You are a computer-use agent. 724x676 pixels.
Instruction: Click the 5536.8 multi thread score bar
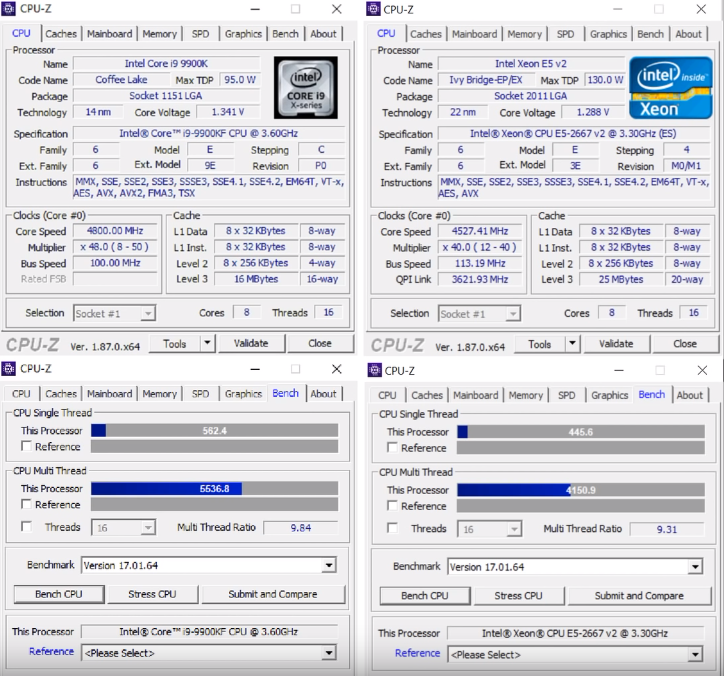tap(214, 489)
